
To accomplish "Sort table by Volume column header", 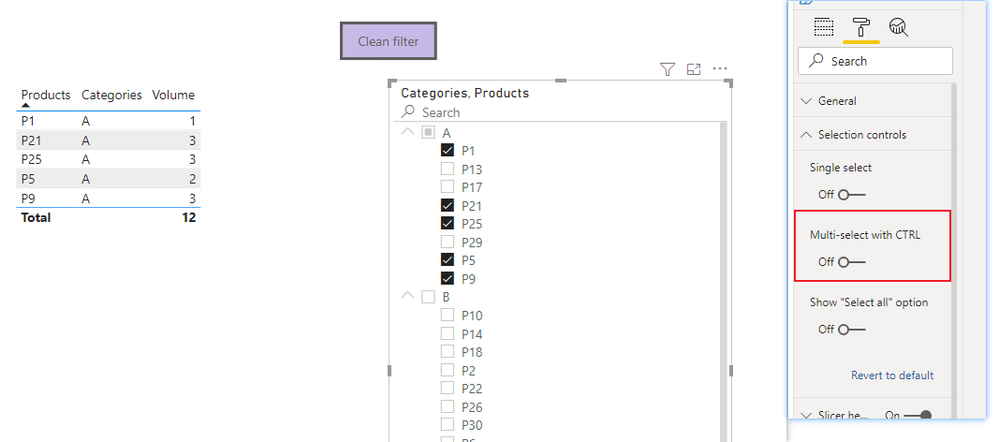I will pyautogui.click(x=173, y=95).
